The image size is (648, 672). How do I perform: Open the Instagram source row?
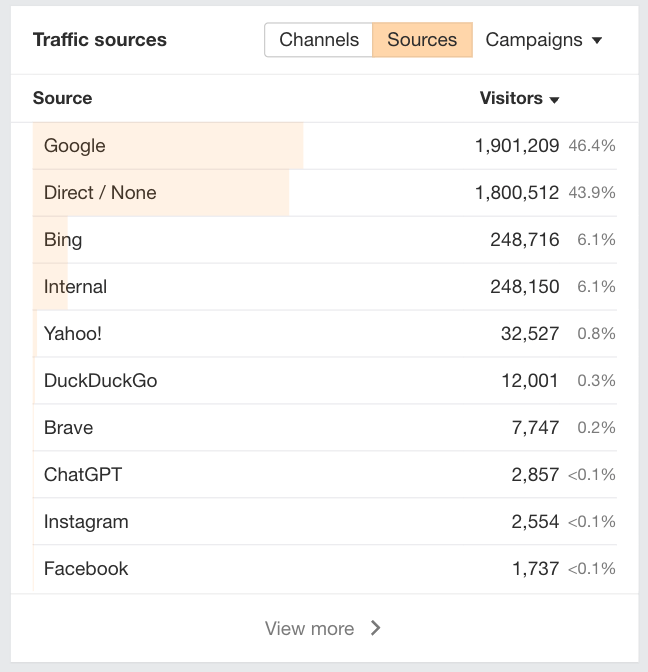(x=86, y=522)
